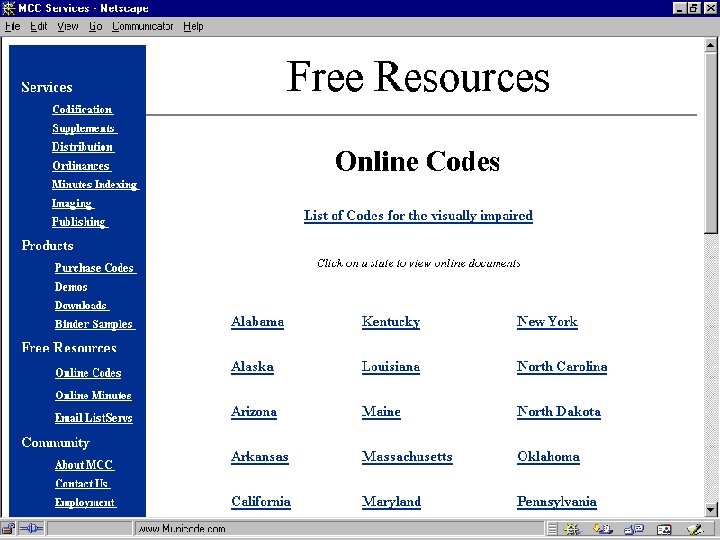Click the scrollbar up arrow
The width and height of the screenshot is (720, 540).
tap(710, 45)
